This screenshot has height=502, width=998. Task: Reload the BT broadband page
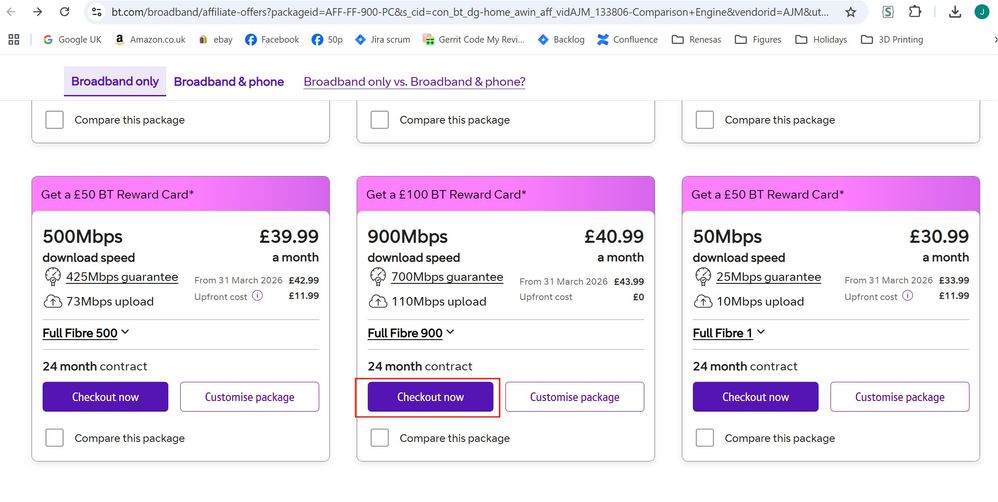point(64,12)
